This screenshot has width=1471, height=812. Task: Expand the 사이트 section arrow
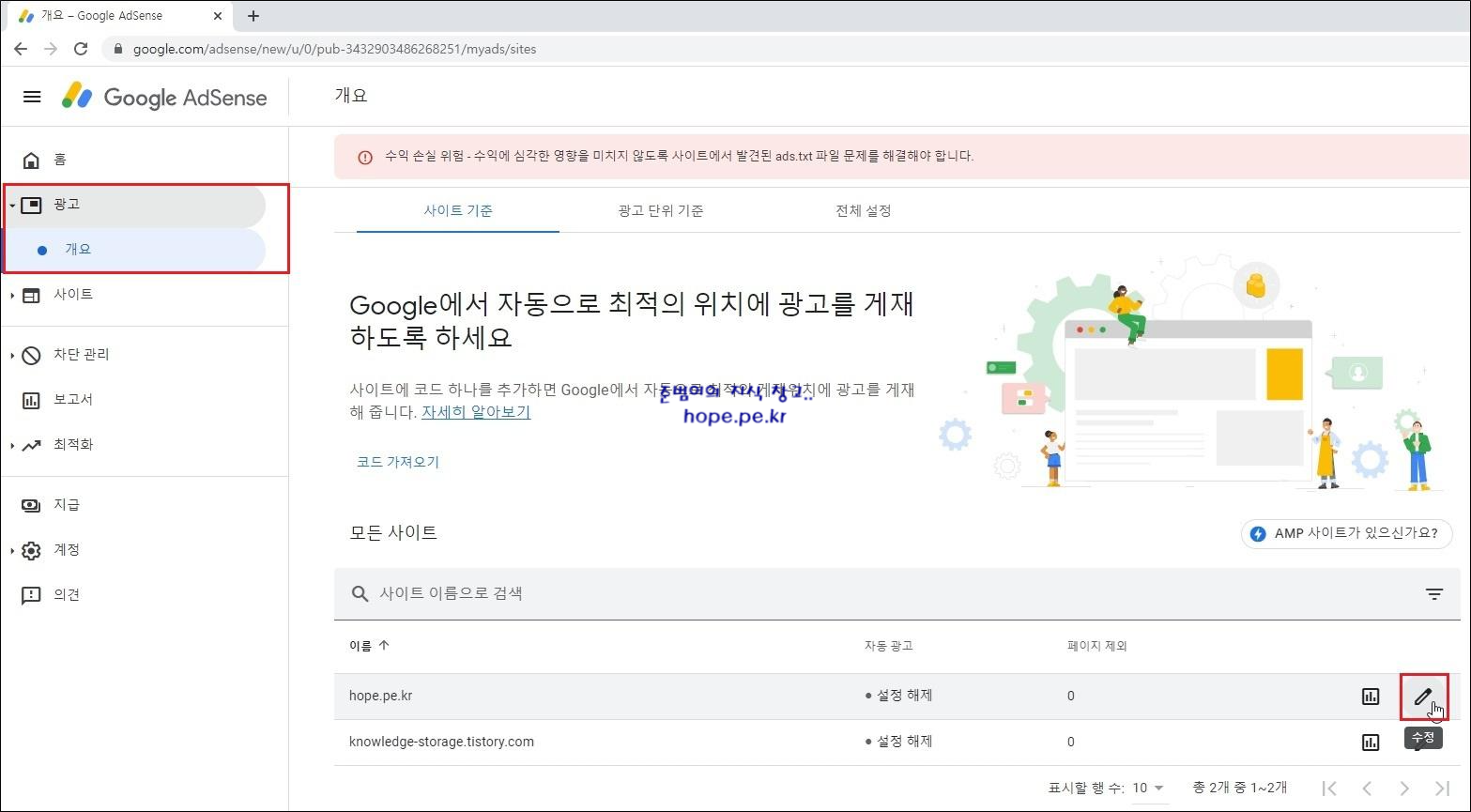click(12, 296)
